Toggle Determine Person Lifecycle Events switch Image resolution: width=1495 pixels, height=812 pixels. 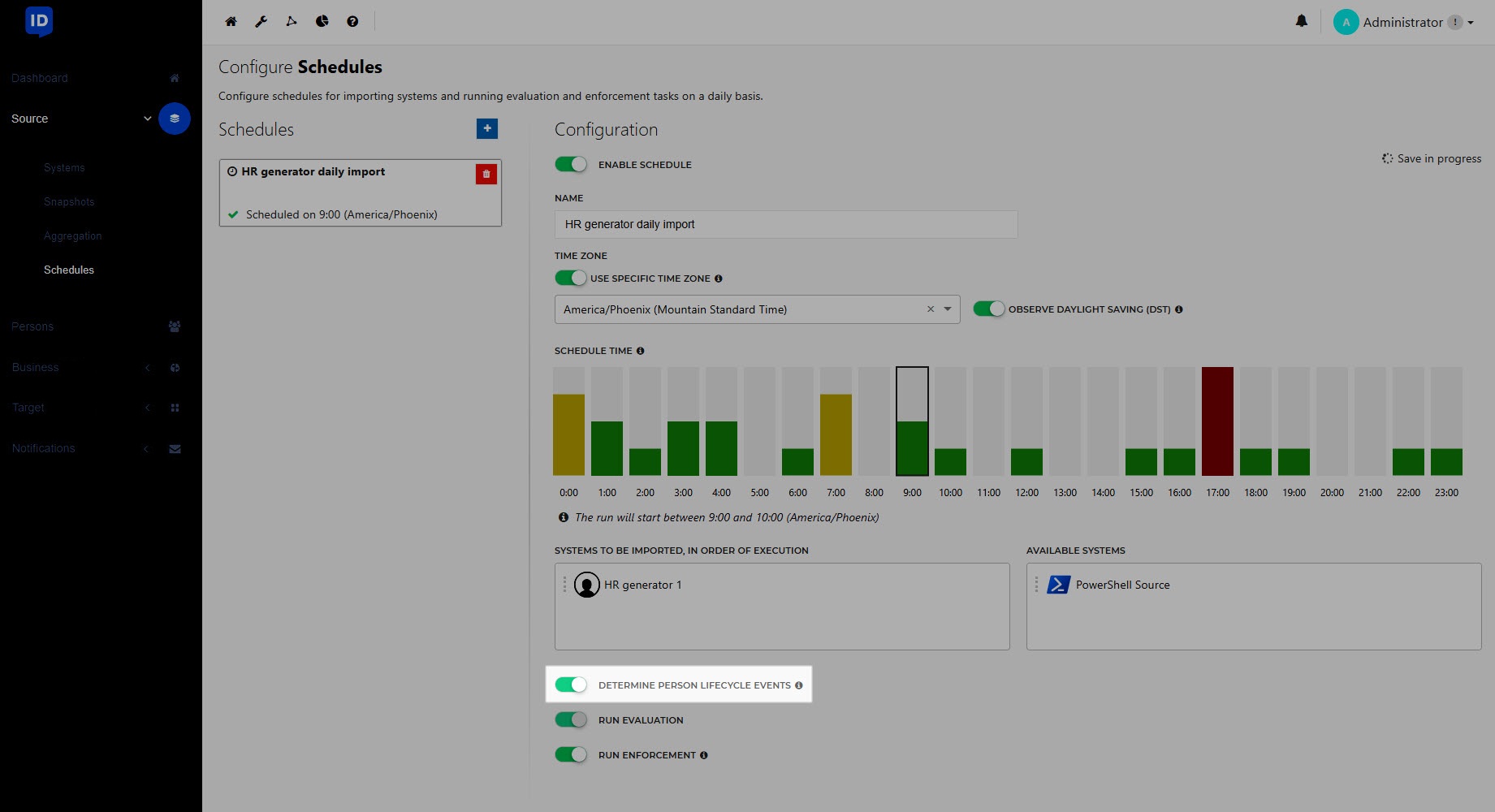pyautogui.click(x=571, y=685)
